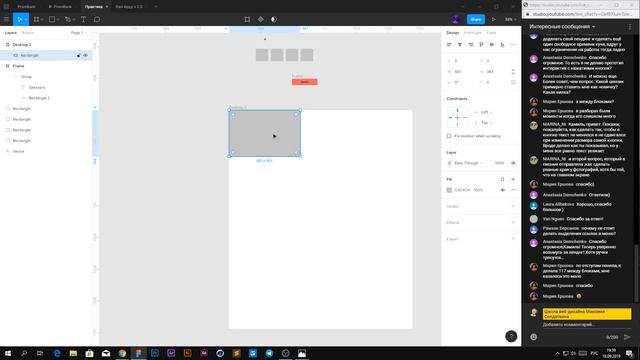Click the Present play button
The image size is (640, 360).
pos(493,19)
